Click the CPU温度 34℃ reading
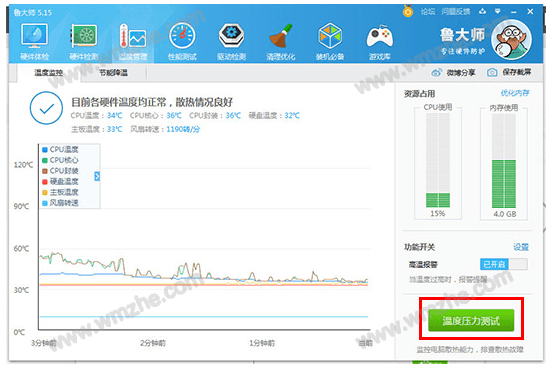This screenshot has width=560, height=366. [96, 116]
